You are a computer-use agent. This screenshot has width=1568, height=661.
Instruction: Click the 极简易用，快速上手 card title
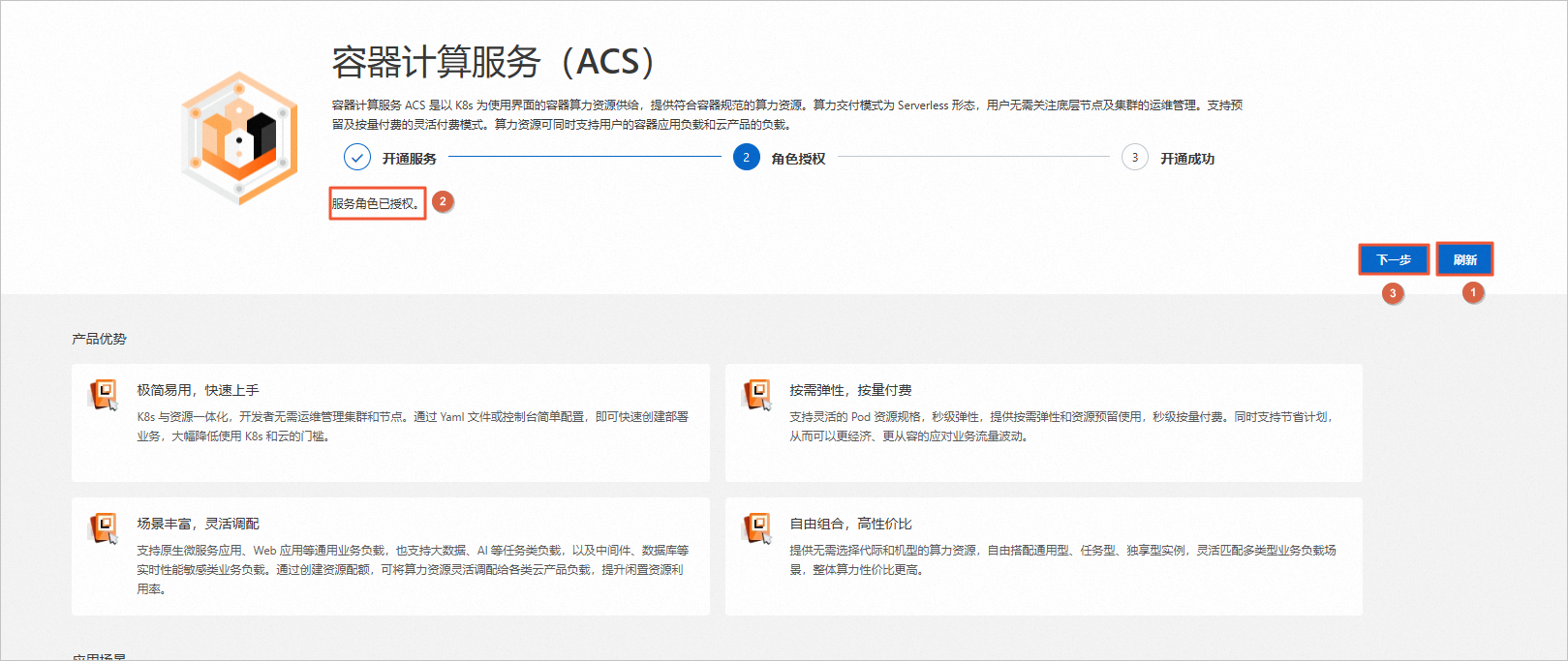point(198,390)
